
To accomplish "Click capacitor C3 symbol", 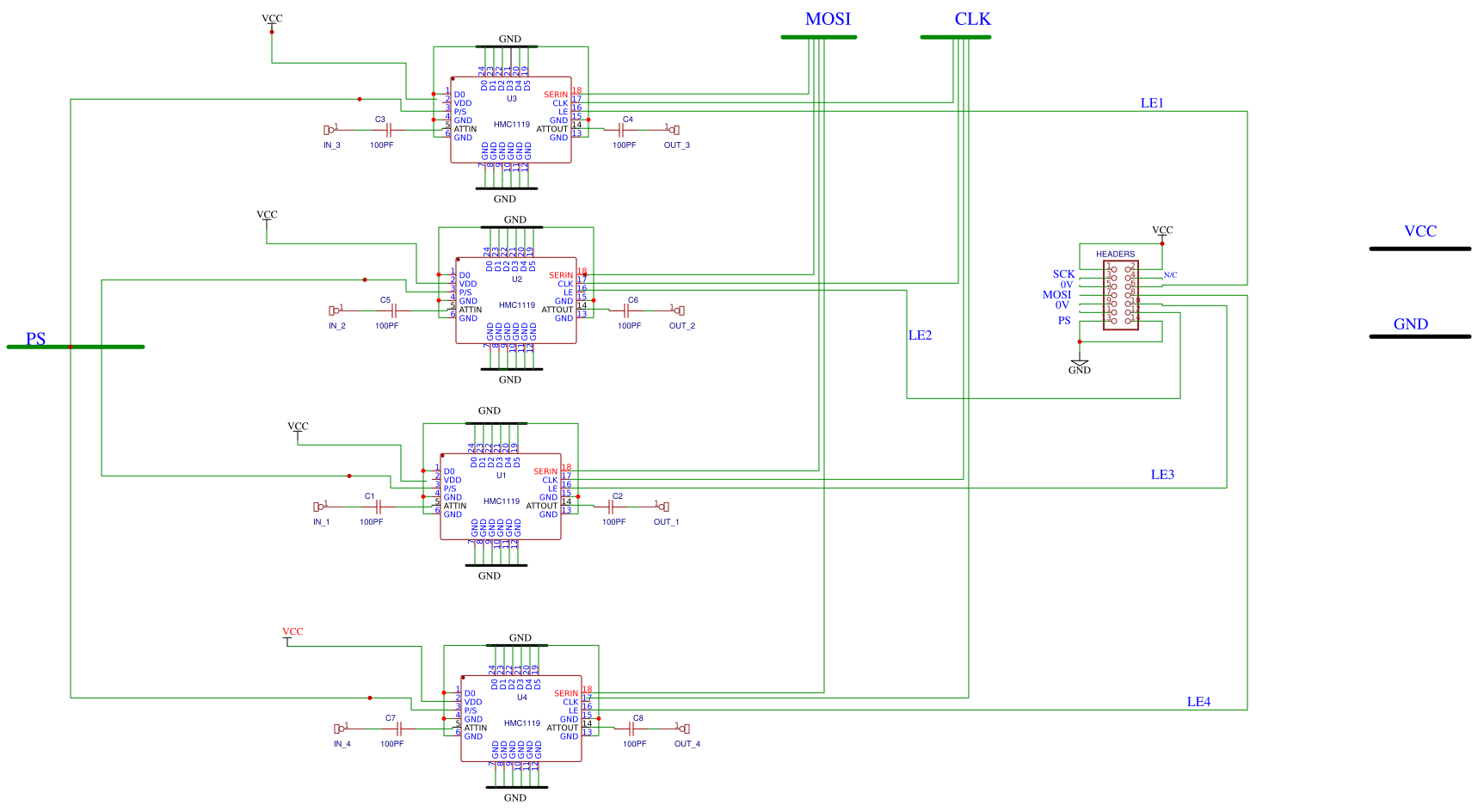I will pyautogui.click(x=389, y=130).
